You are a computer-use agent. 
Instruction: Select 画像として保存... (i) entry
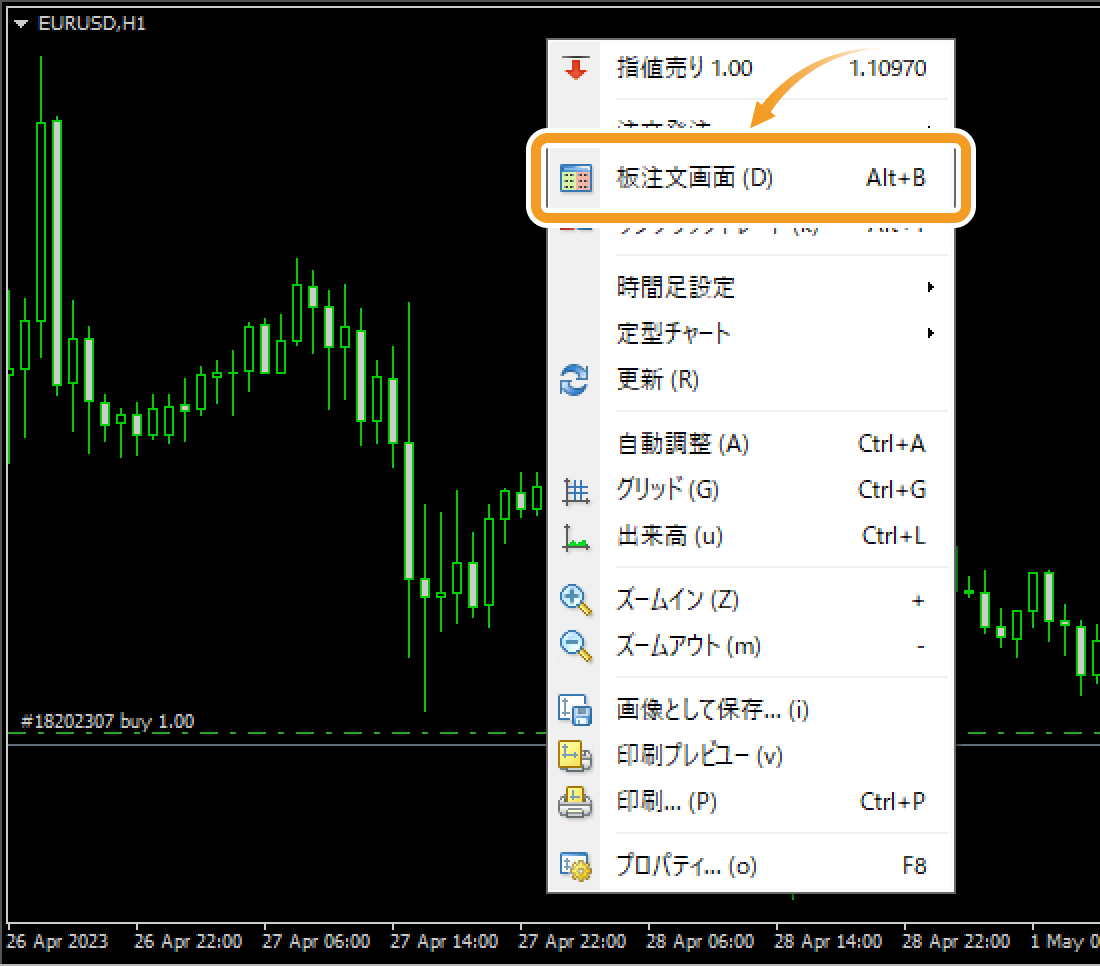click(x=751, y=710)
